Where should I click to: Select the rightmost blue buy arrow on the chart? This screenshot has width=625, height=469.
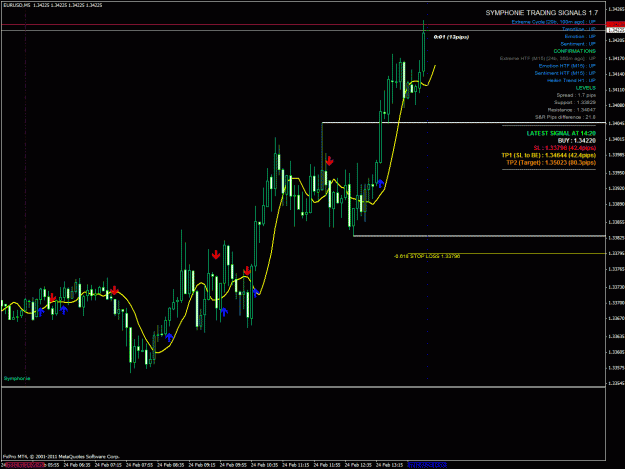point(381,183)
